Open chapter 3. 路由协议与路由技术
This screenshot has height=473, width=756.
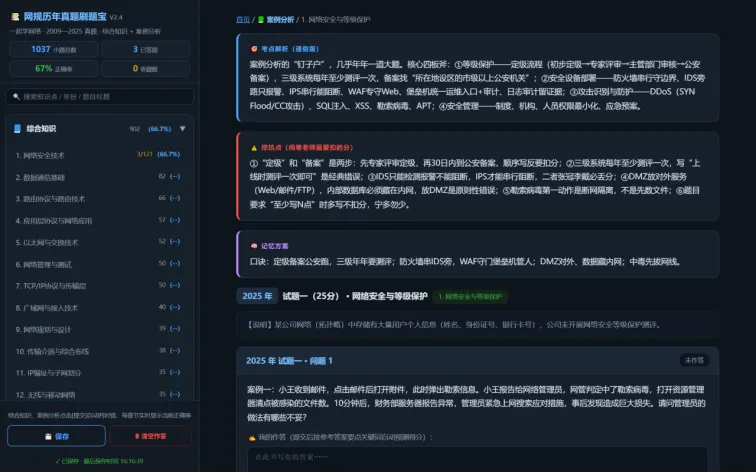click(x=99, y=199)
